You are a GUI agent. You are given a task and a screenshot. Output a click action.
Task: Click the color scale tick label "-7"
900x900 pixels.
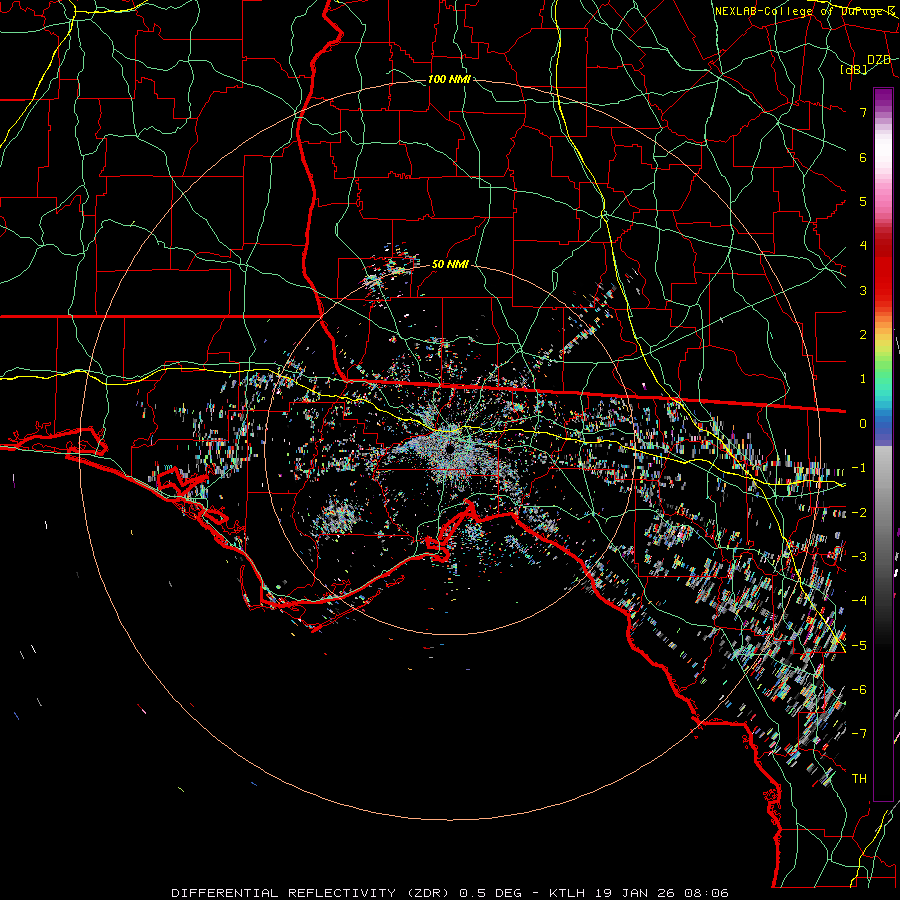pos(859,734)
